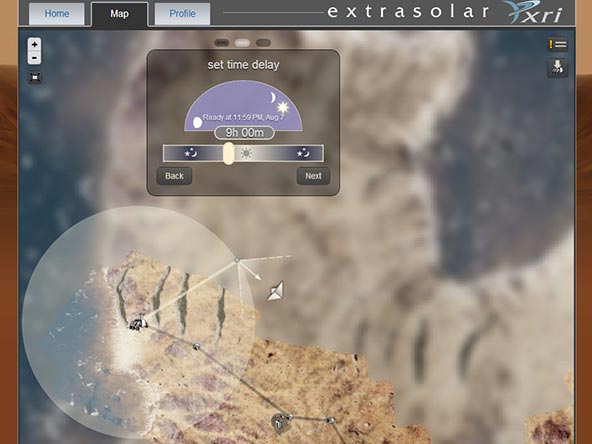This screenshot has height=444, width=592.
Task: Click the Back button
Action: [x=174, y=176]
